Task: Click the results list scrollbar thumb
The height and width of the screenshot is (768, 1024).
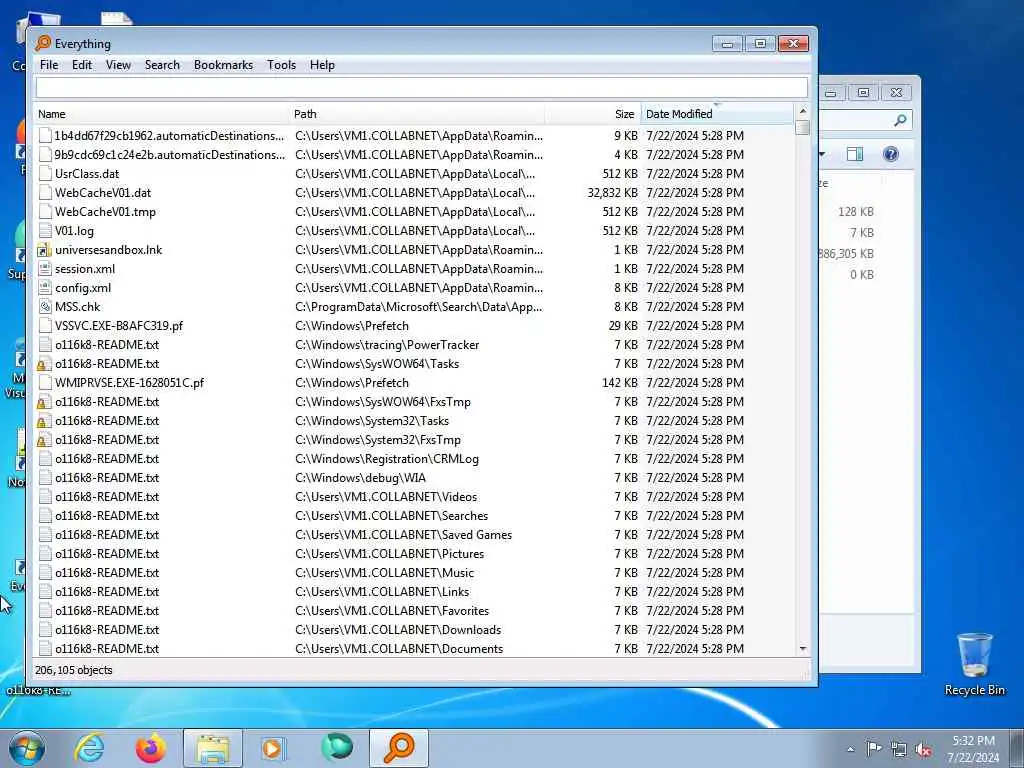Action: tap(803, 127)
